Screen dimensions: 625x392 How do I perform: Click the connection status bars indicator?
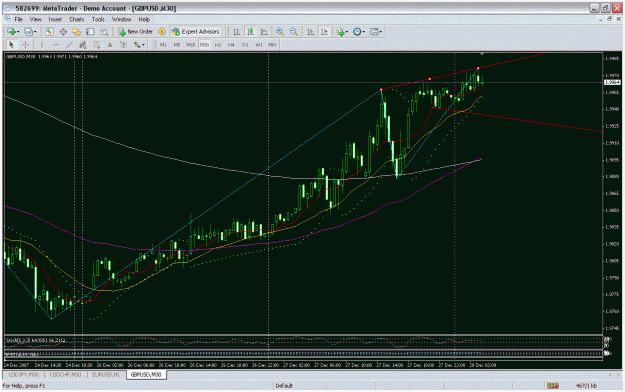(552, 386)
